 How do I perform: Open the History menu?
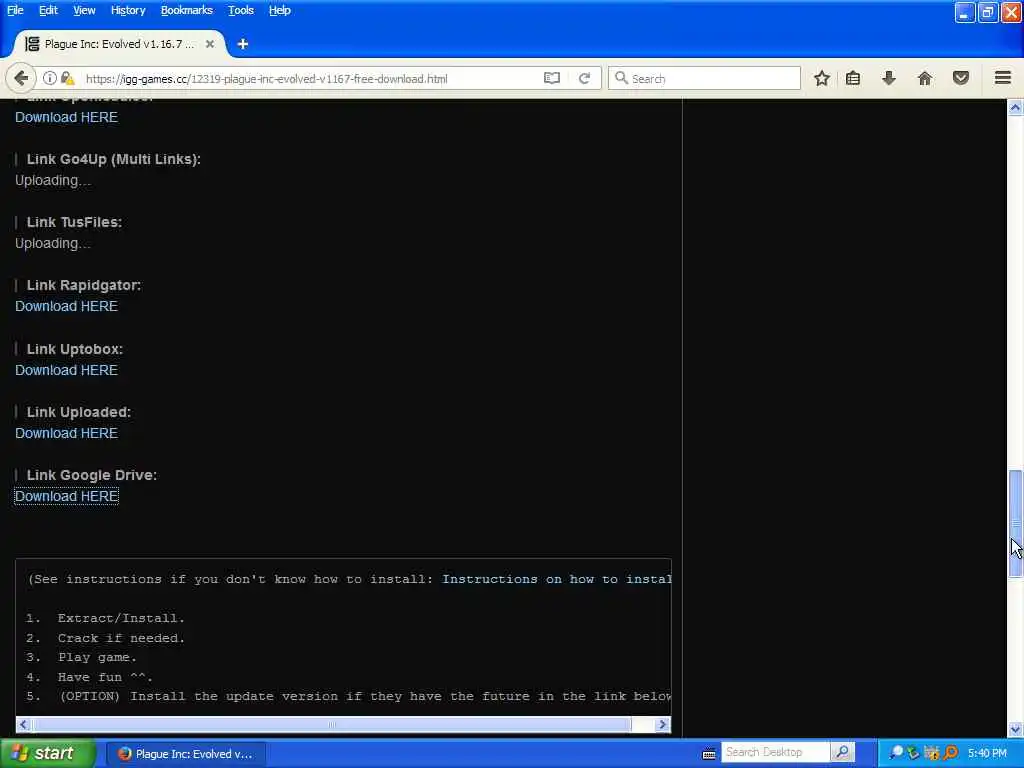click(x=128, y=10)
